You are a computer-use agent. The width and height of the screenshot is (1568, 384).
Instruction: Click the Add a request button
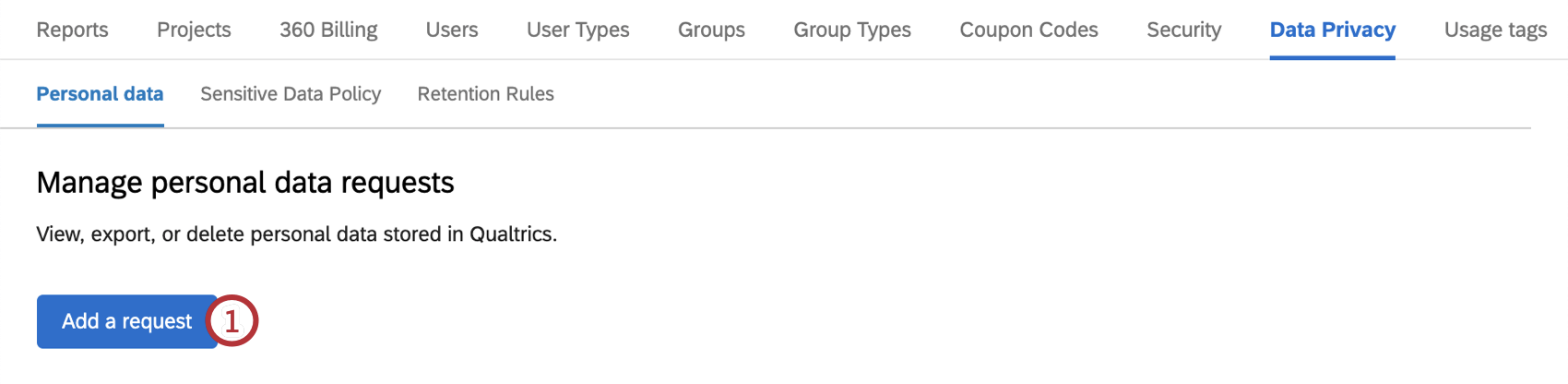[x=126, y=321]
